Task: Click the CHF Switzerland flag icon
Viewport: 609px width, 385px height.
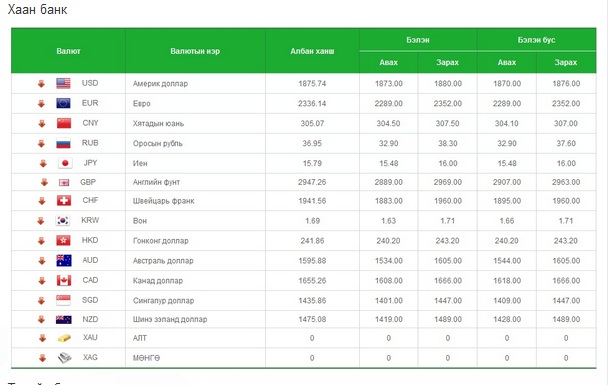Action: tap(64, 200)
